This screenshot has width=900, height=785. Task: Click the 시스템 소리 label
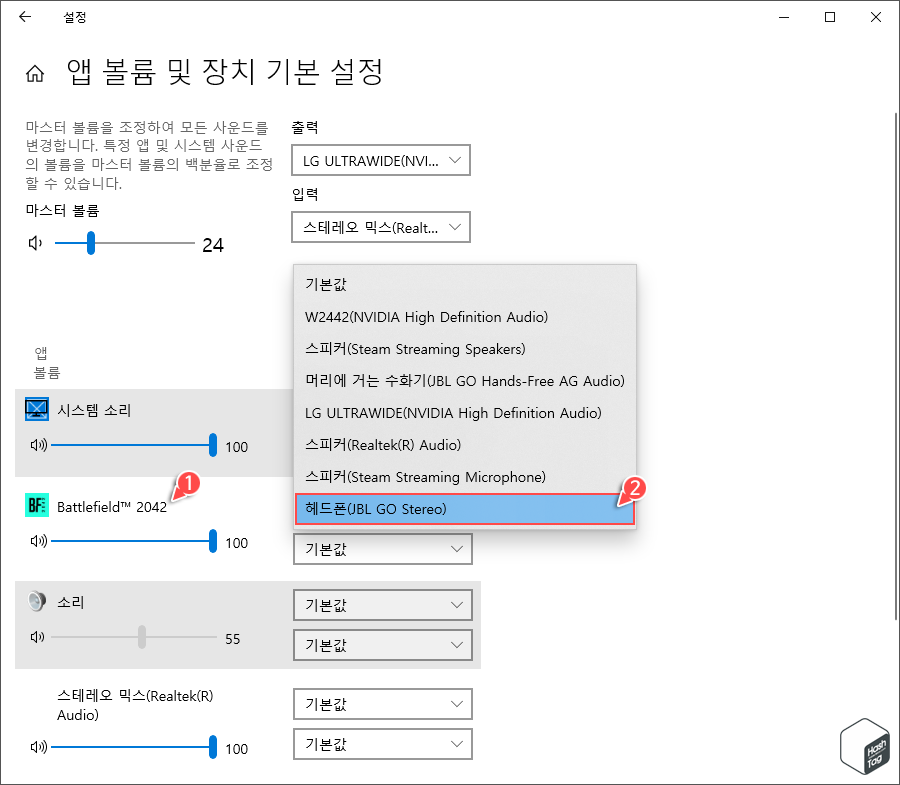click(94, 410)
